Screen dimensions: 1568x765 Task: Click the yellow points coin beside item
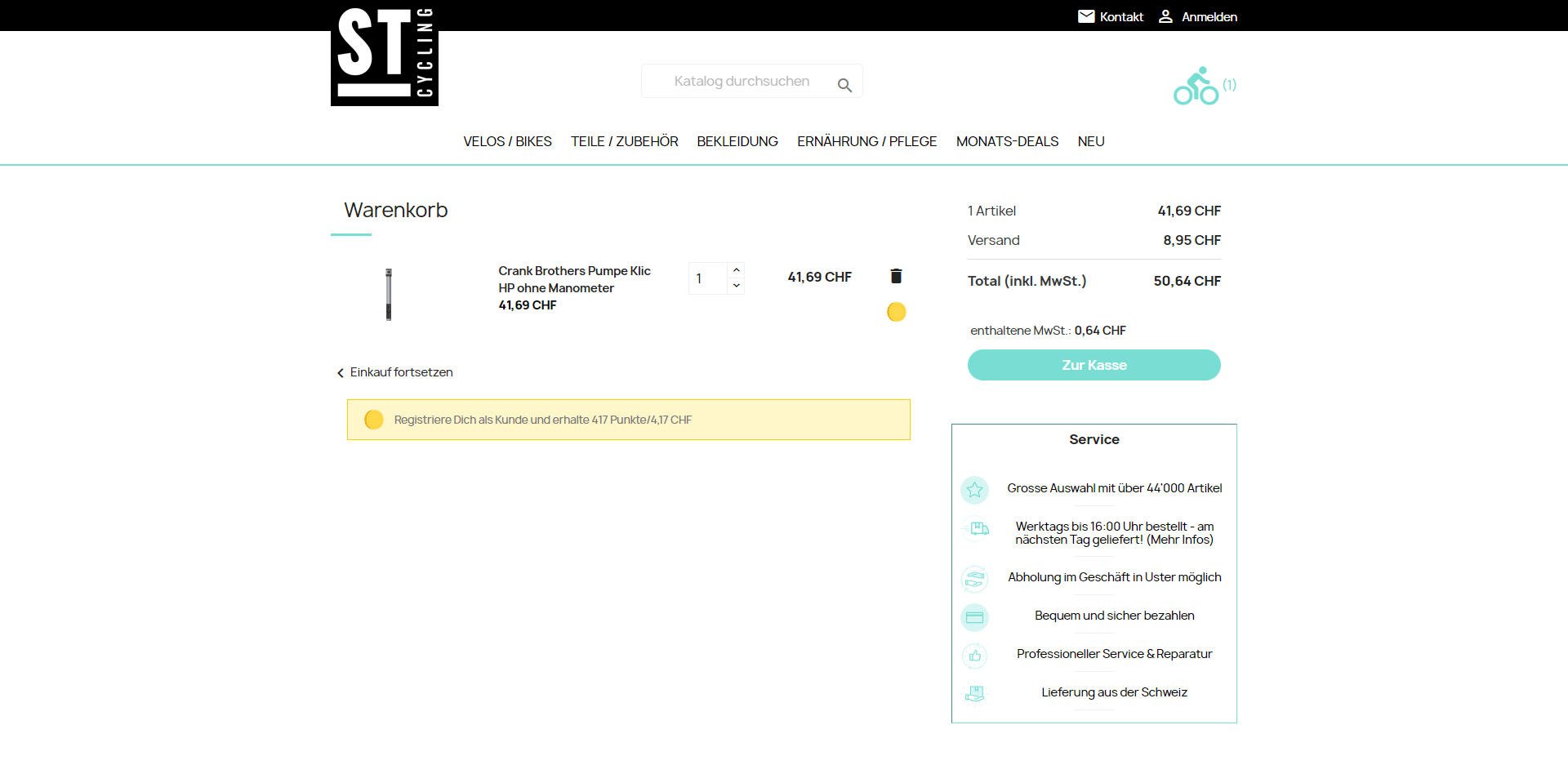click(896, 312)
